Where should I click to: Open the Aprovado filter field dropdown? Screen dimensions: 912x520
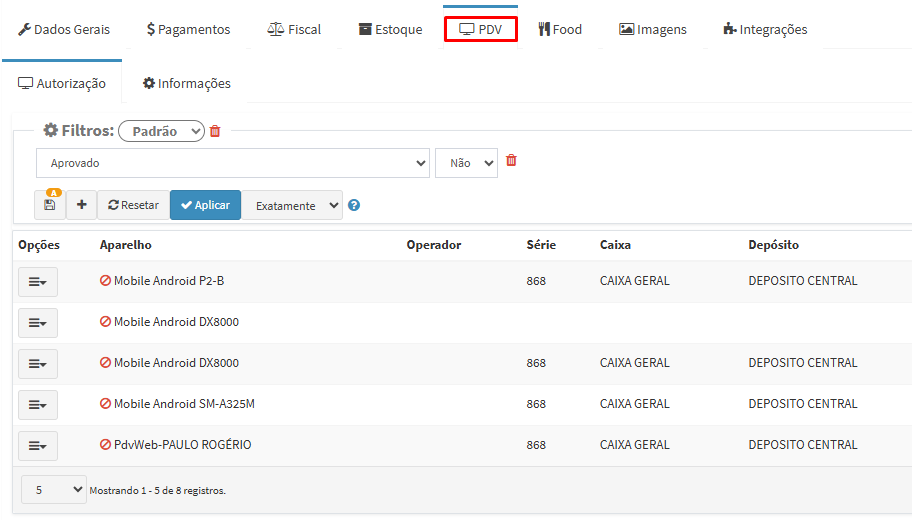tap(233, 163)
